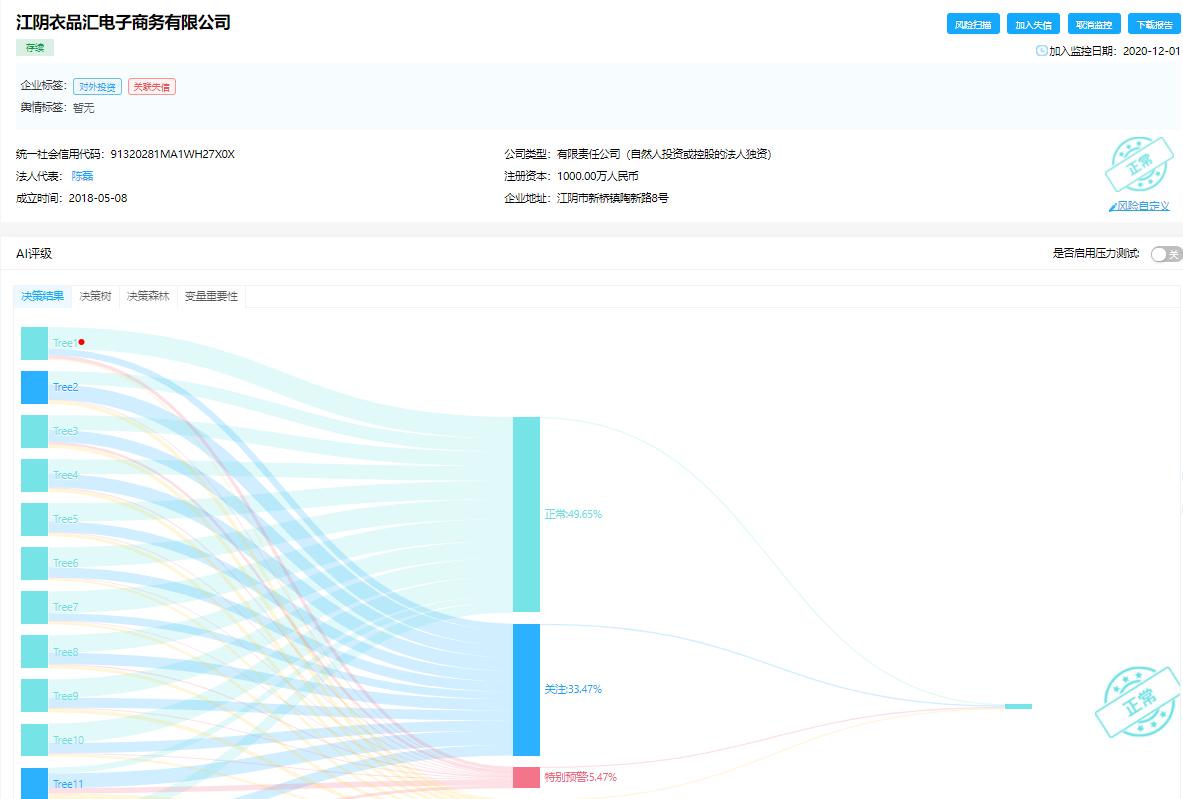The width and height of the screenshot is (1183, 799).
Task: Click the clock icon beside 加入监控日期
Action: [x=1041, y=51]
